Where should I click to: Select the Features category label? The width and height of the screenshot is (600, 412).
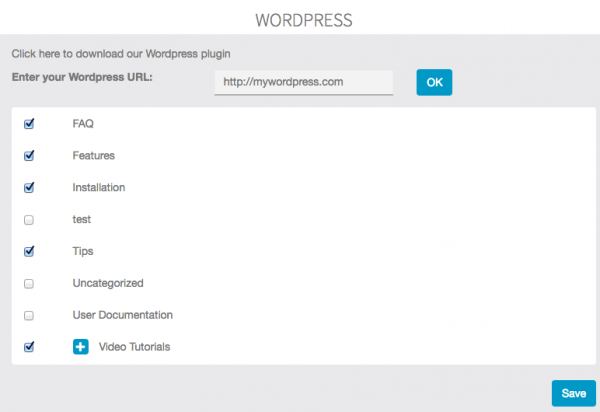pyautogui.click(x=93, y=156)
